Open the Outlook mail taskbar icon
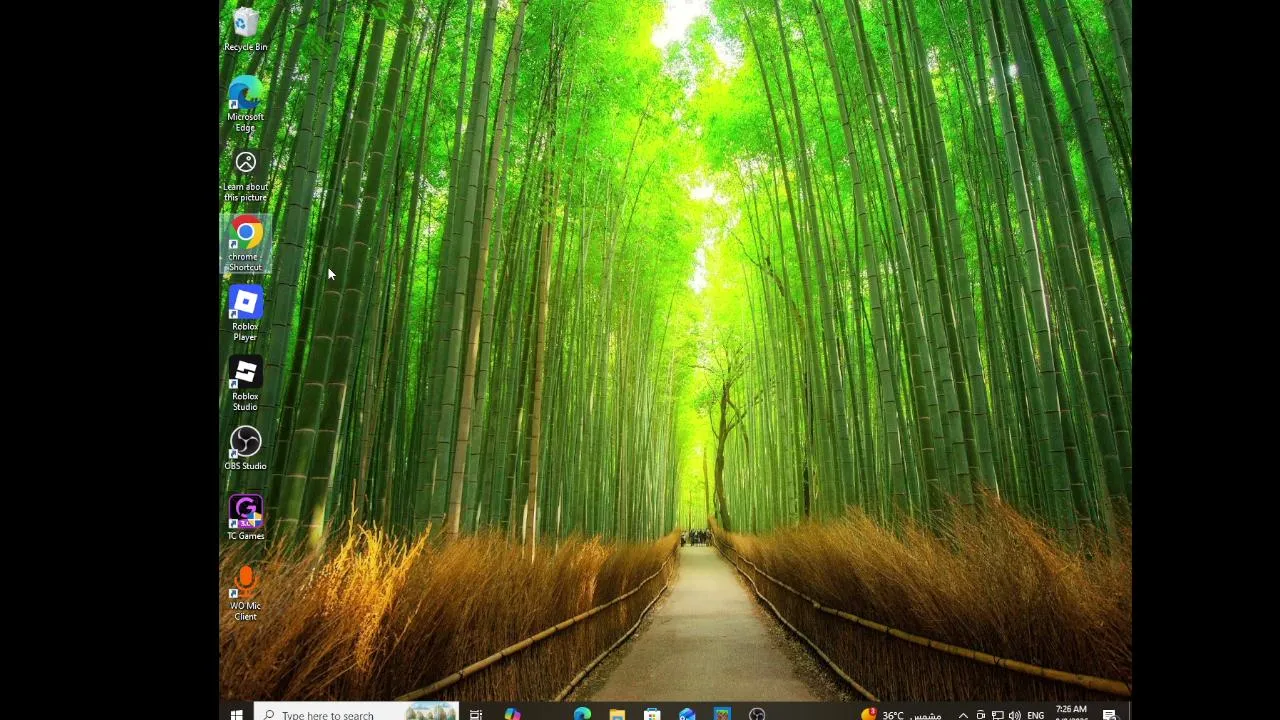 point(687,714)
